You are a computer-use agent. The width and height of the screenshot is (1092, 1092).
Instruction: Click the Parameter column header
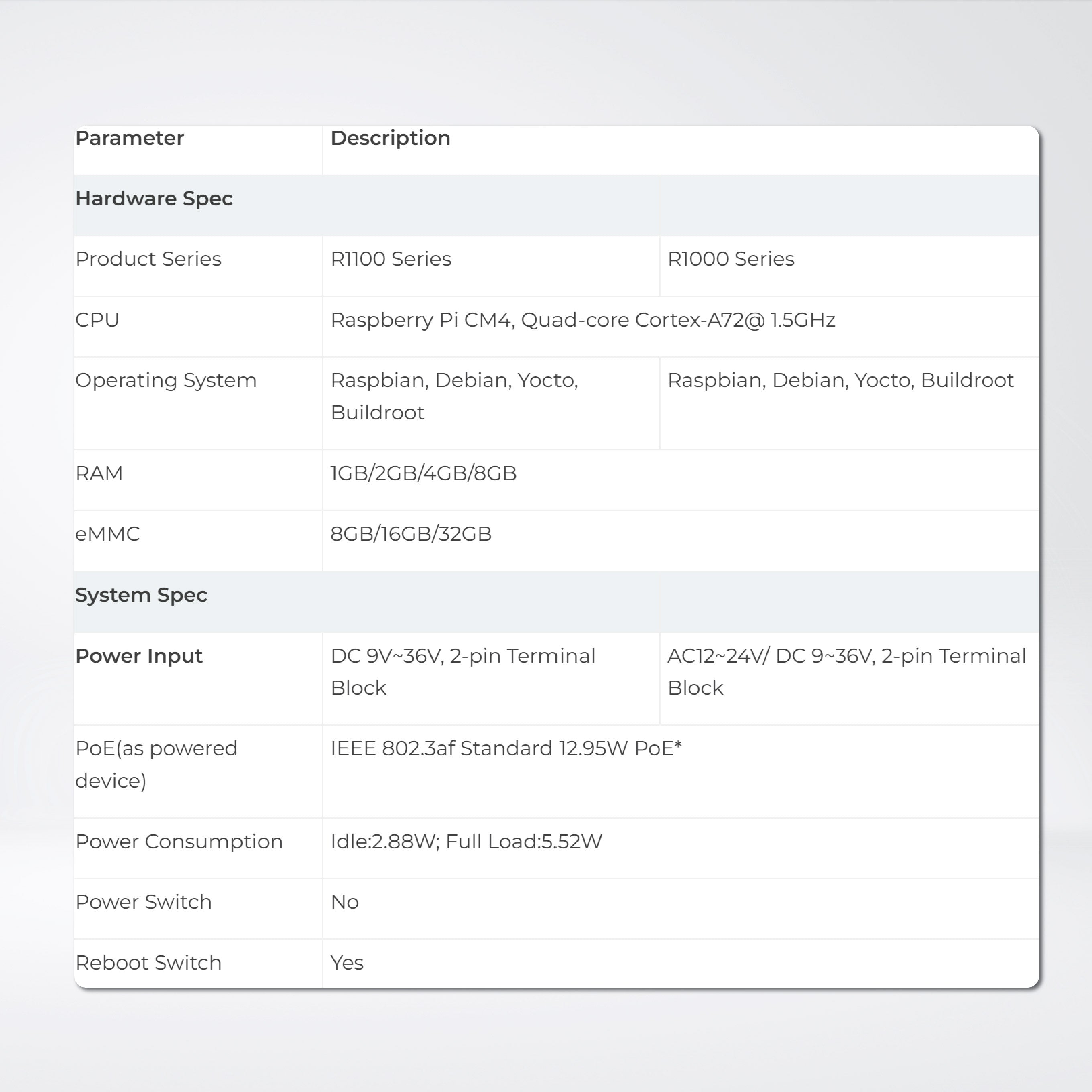point(130,138)
